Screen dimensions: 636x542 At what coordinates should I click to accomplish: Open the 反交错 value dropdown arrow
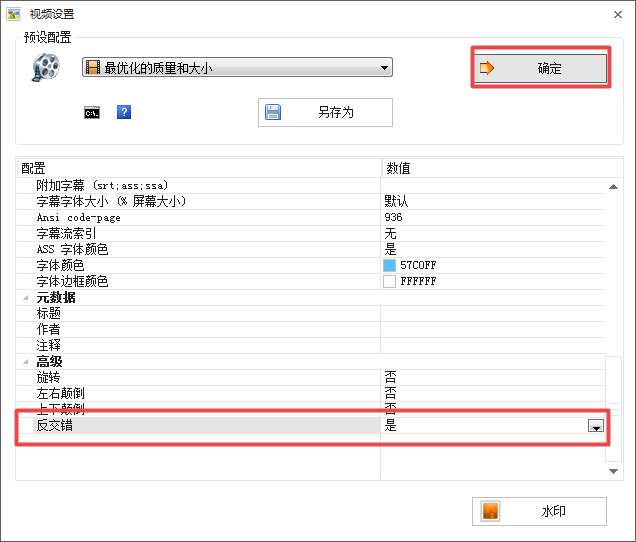click(596, 426)
